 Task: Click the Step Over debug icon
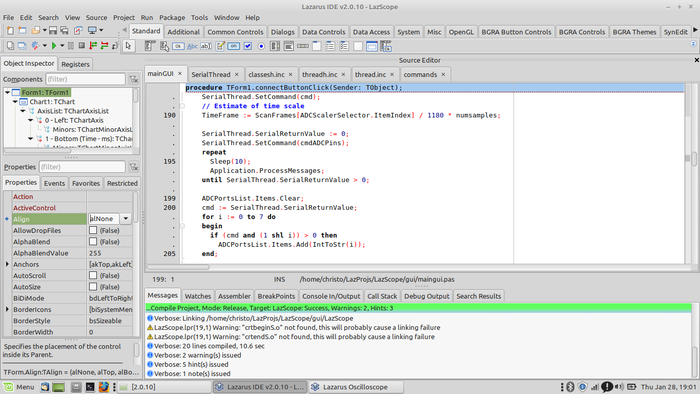coord(104,46)
